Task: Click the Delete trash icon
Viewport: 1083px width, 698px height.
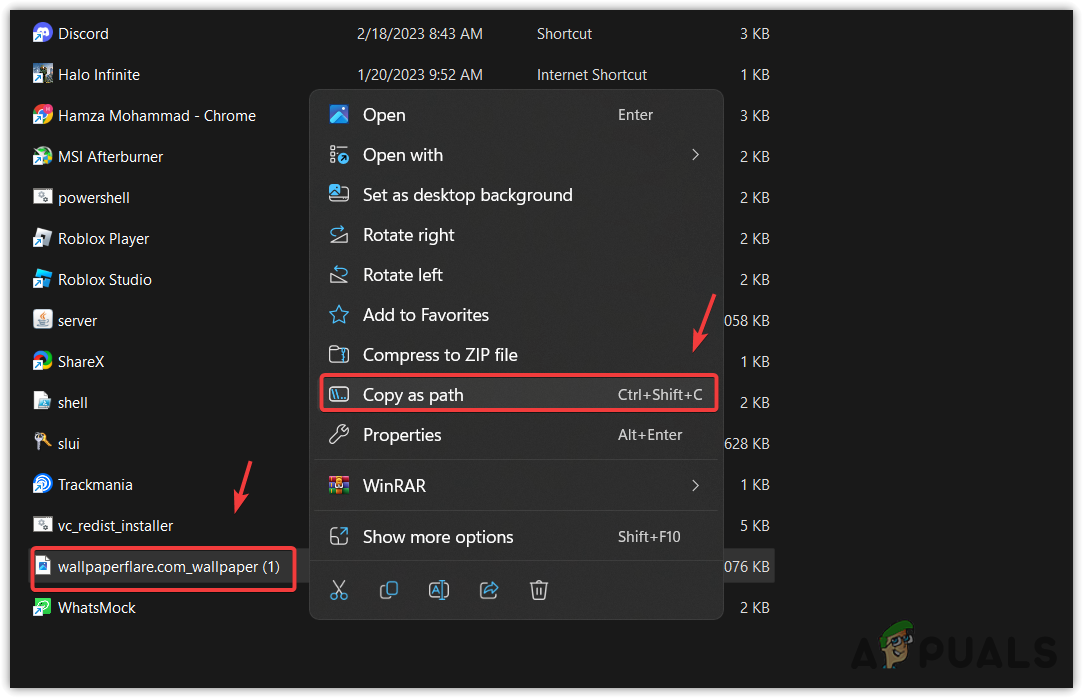Action: 539,590
